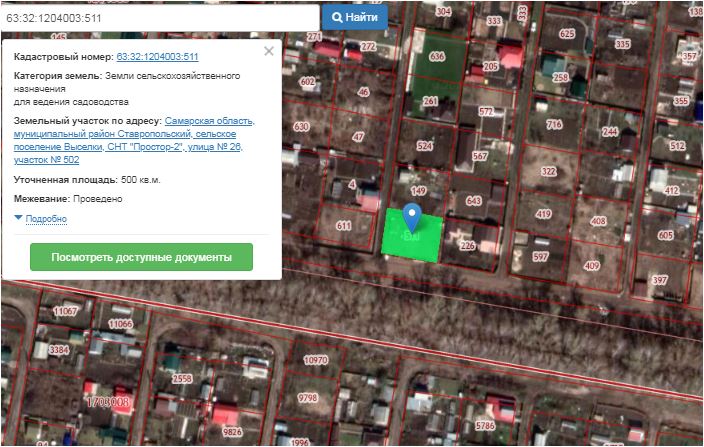
Task: Click parcel 625 on the map
Action: click(567, 34)
